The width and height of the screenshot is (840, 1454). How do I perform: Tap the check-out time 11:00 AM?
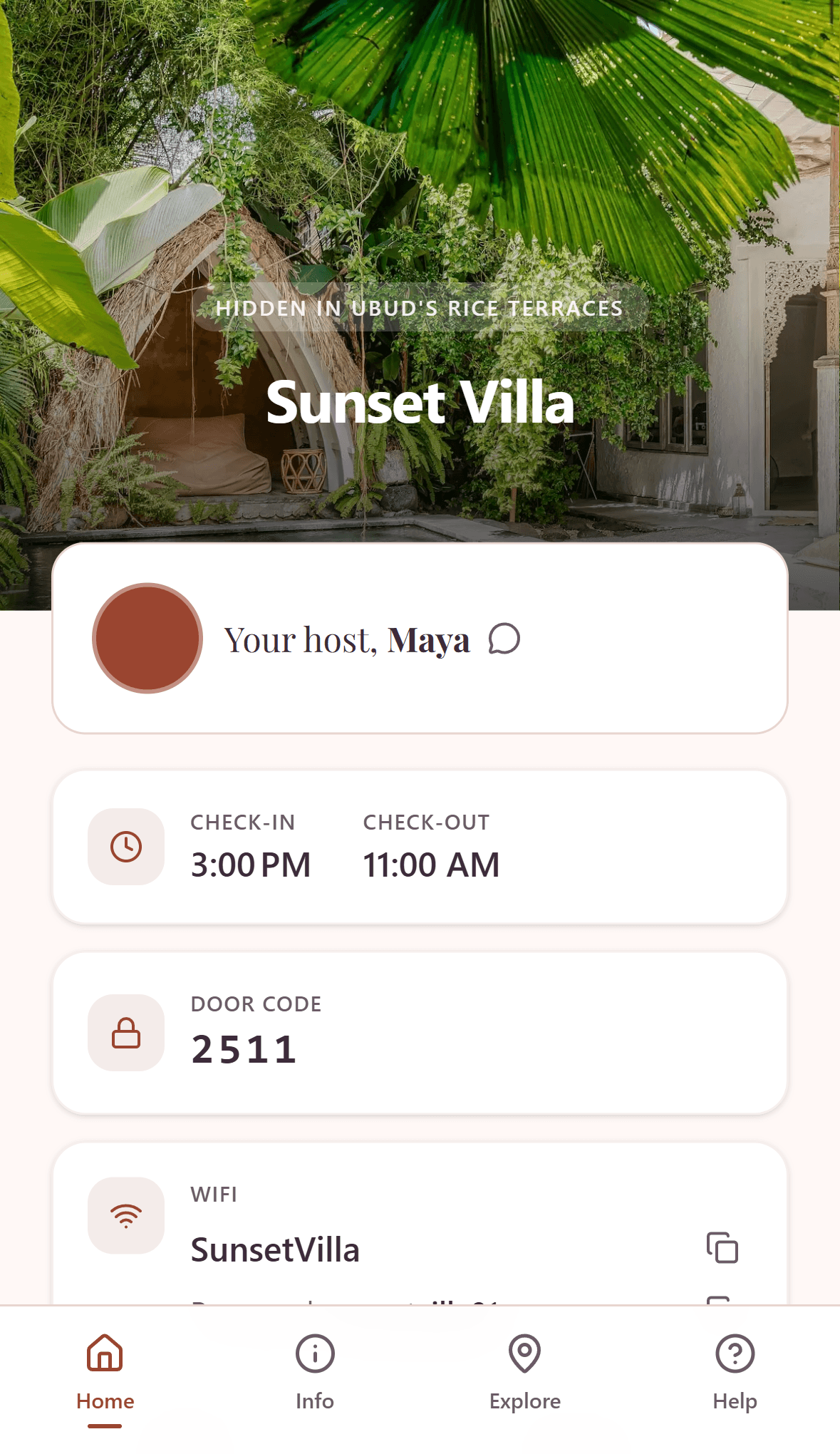[x=431, y=865]
